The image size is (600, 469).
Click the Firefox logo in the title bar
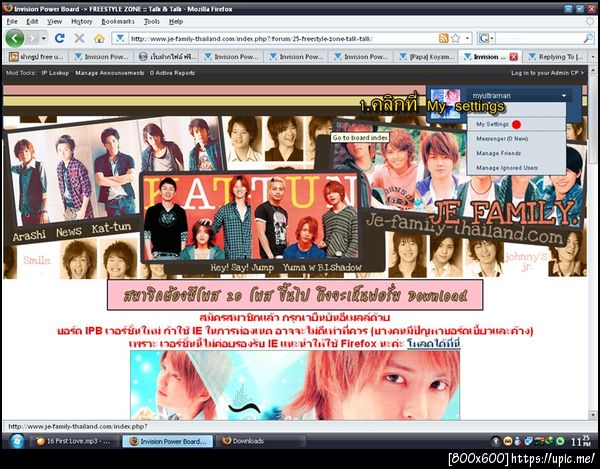click(x=8, y=8)
